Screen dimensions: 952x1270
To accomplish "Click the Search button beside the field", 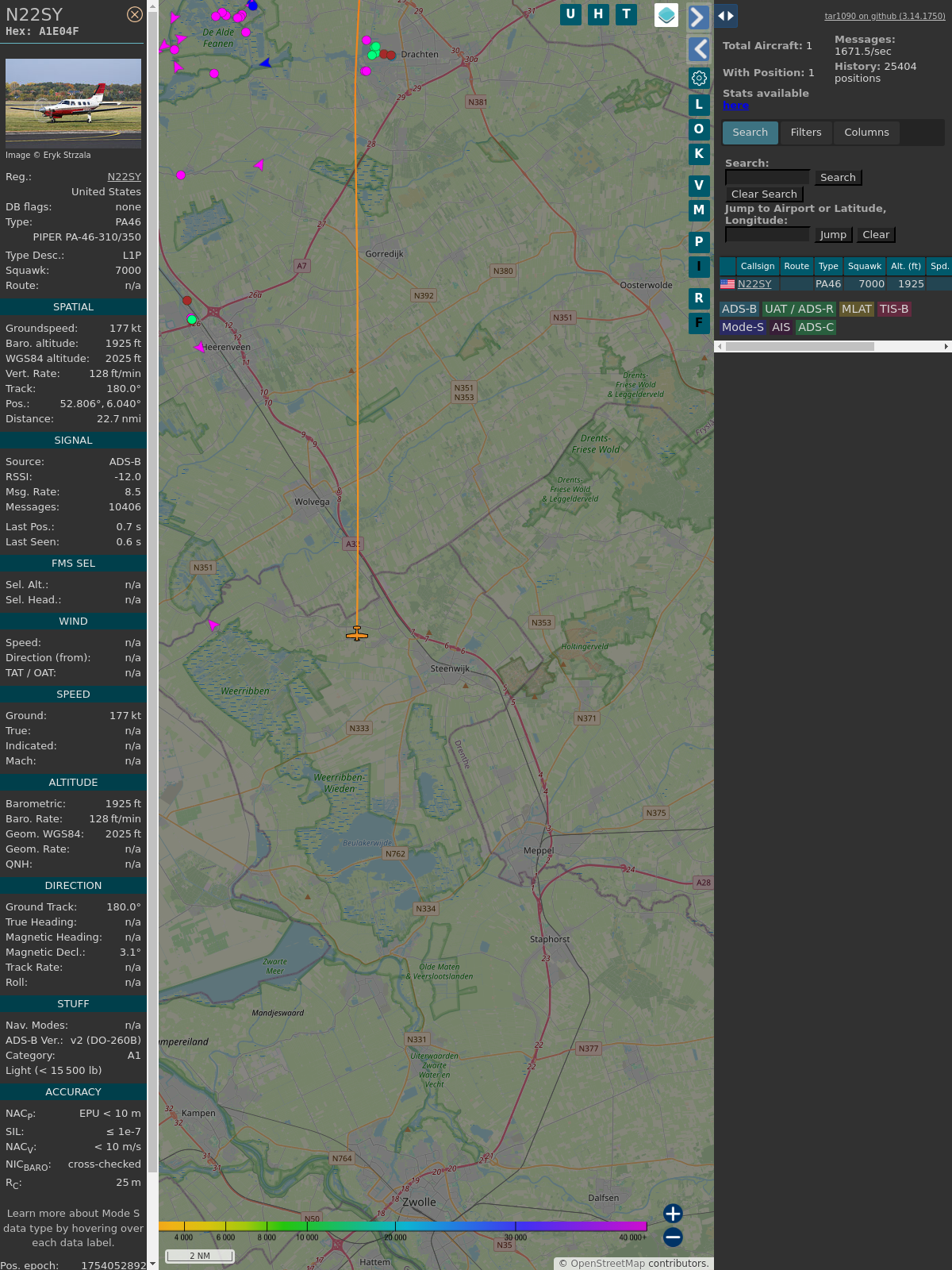I will coord(838,178).
